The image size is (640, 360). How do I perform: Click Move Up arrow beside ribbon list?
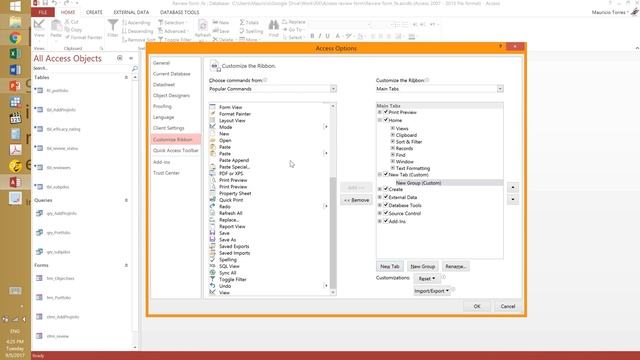click(x=513, y=188)
